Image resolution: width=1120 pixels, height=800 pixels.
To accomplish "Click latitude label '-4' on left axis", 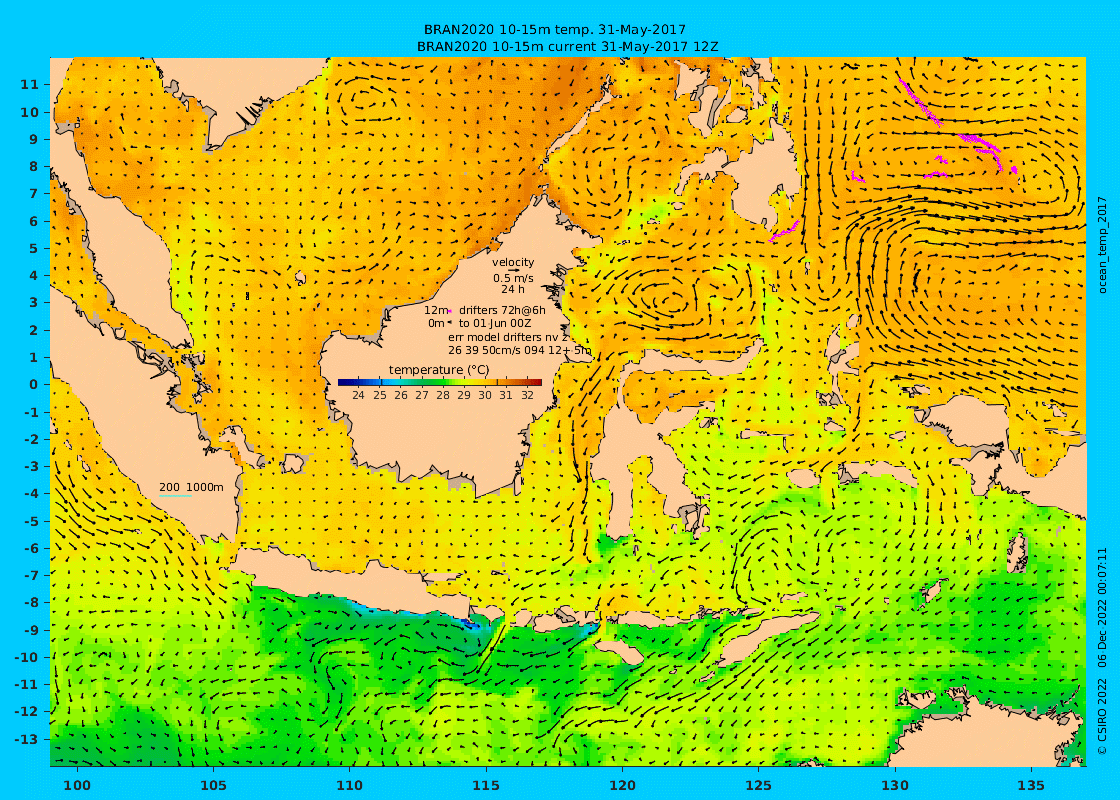I will pos(31,494).
